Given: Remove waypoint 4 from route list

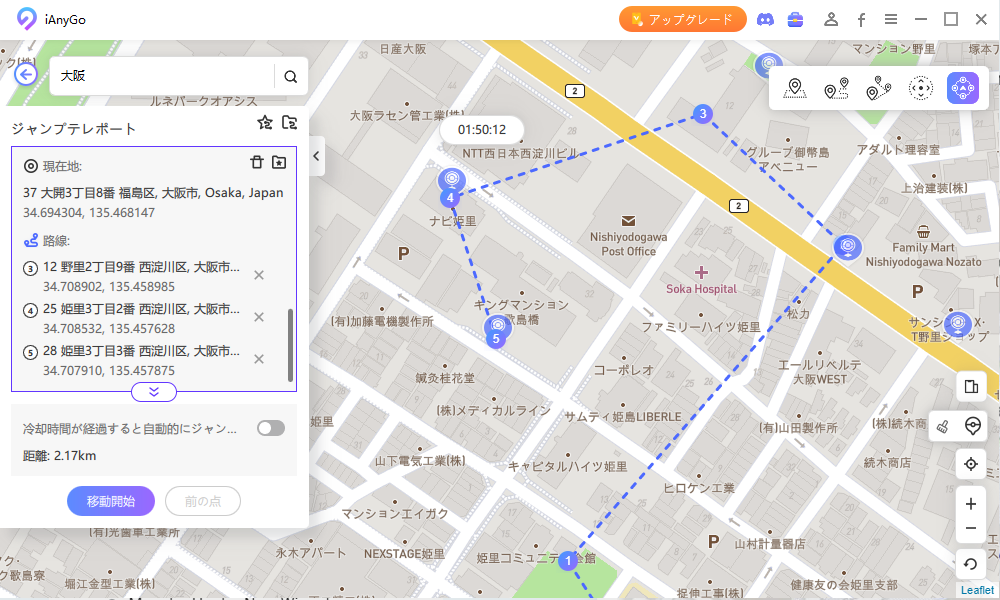Looking at the screenshot, I should 259,317.
